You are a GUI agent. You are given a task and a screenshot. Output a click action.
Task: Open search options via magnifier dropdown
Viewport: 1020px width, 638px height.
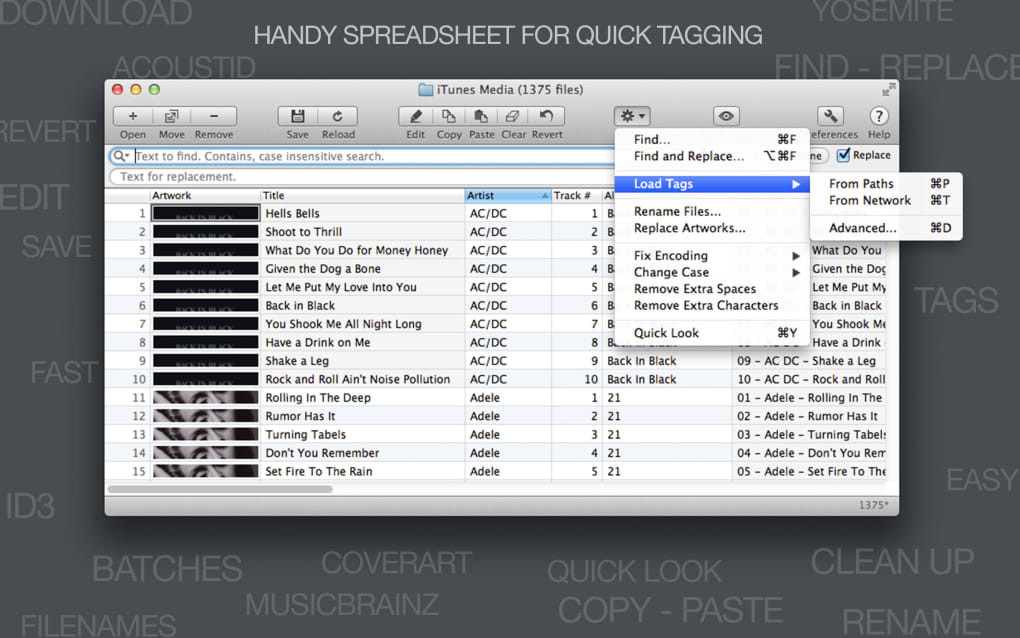point(121,156)
